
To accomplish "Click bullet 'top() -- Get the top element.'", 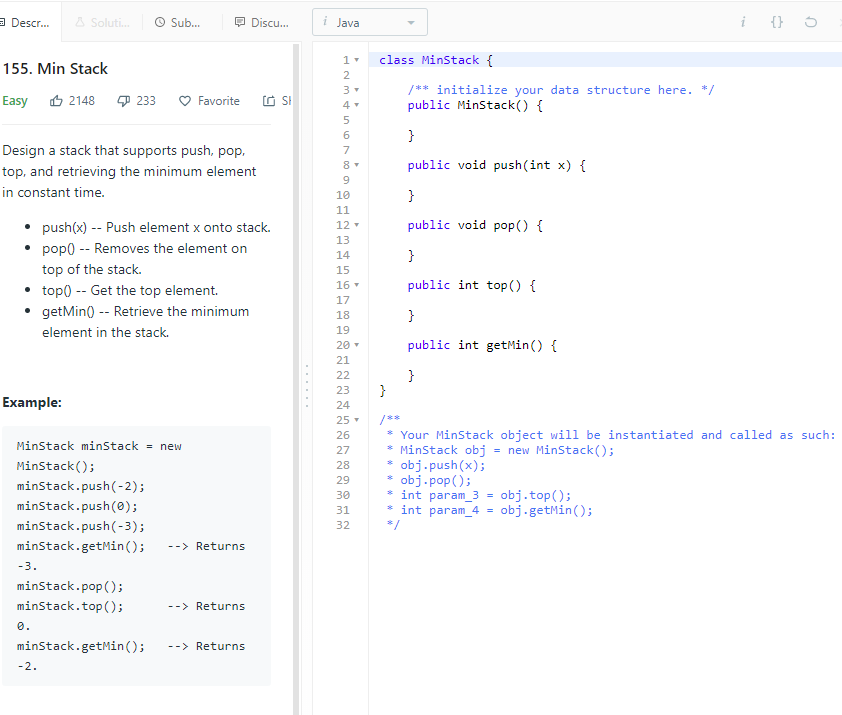I will pyautogui.click(x=130, y=291).
